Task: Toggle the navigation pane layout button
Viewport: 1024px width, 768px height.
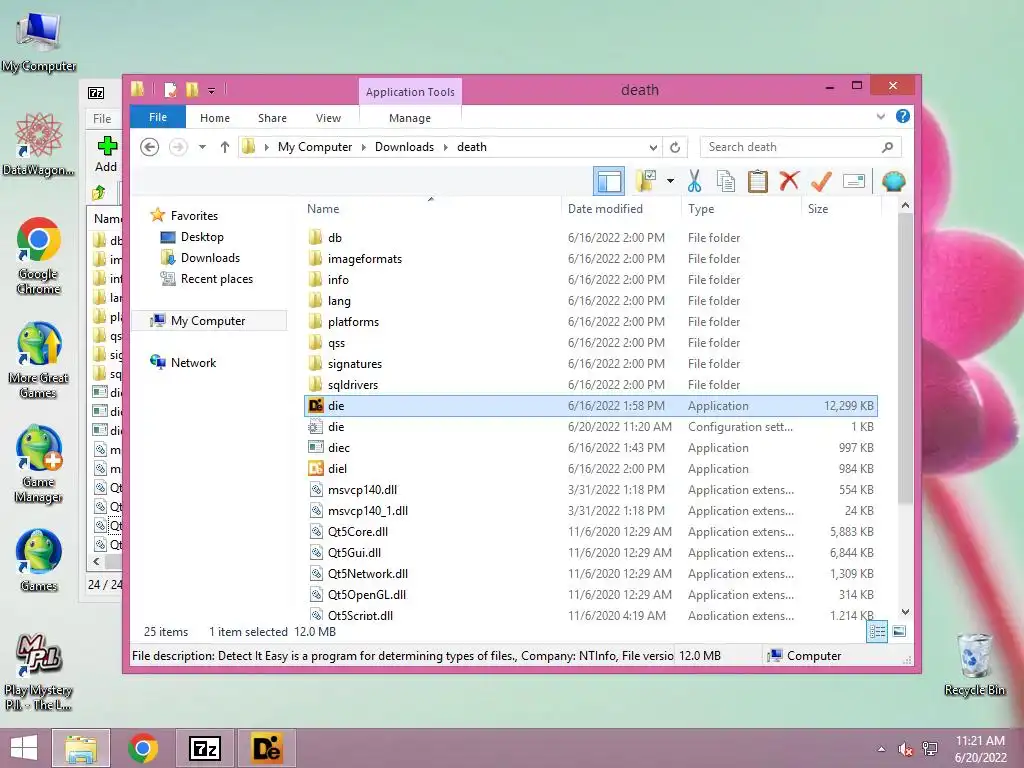Action: pos(608,181)
